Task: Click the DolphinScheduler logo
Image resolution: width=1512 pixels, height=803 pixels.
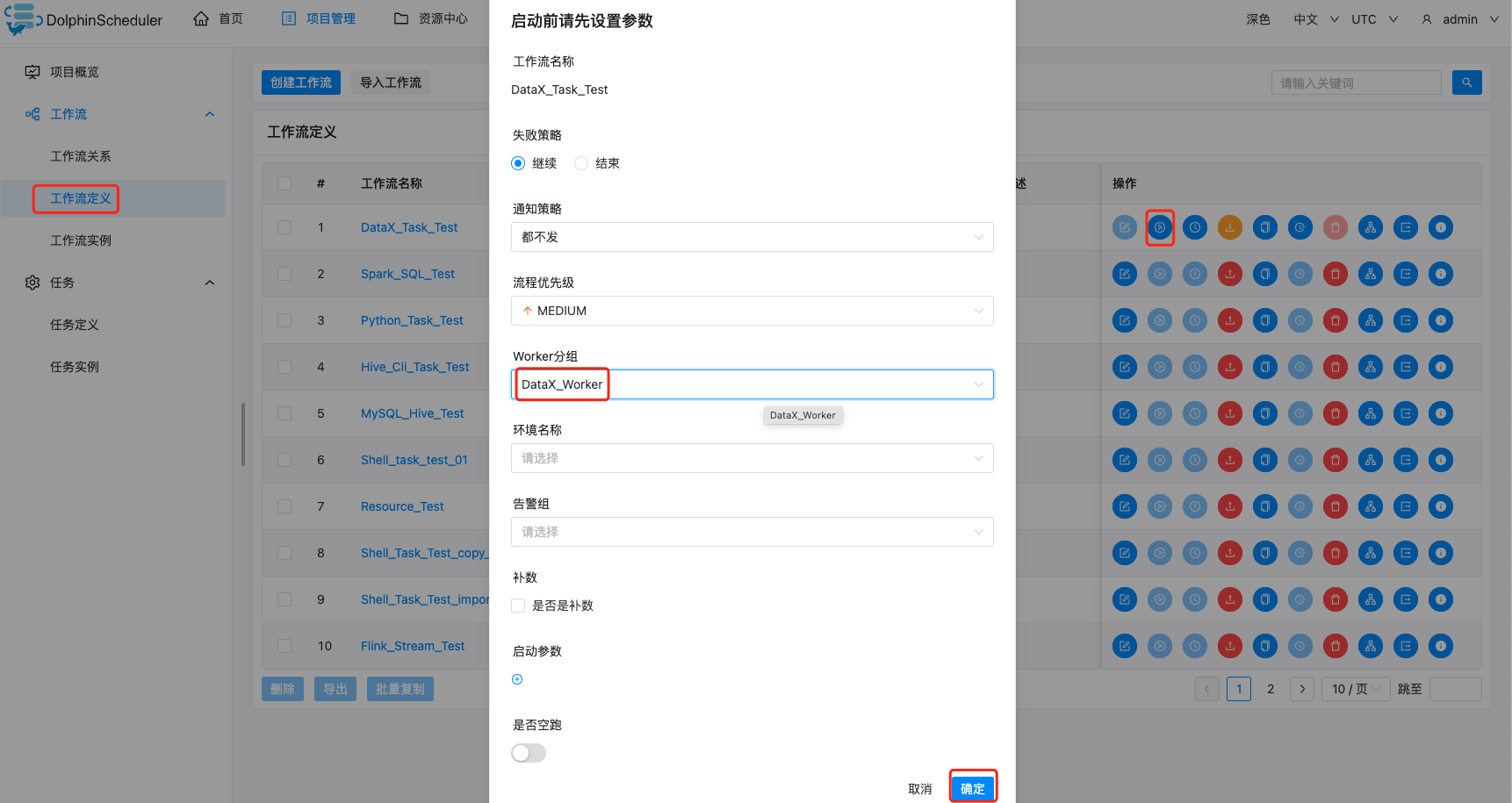Action: point(83,19)
